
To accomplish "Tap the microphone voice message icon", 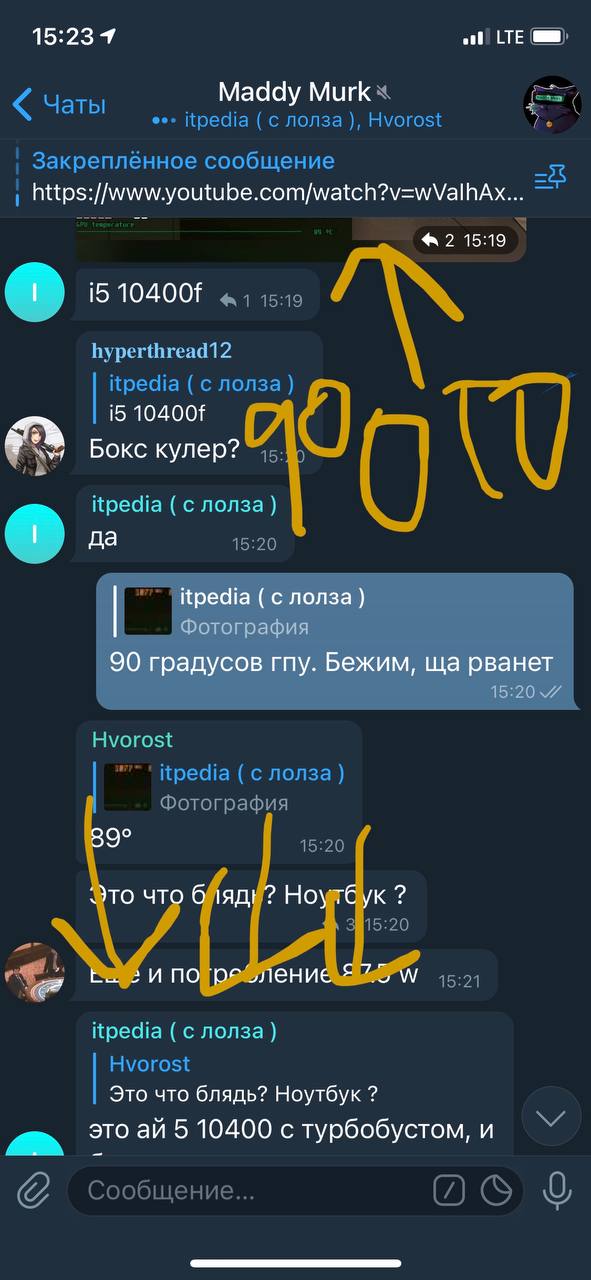I will tap(556, 1190).
